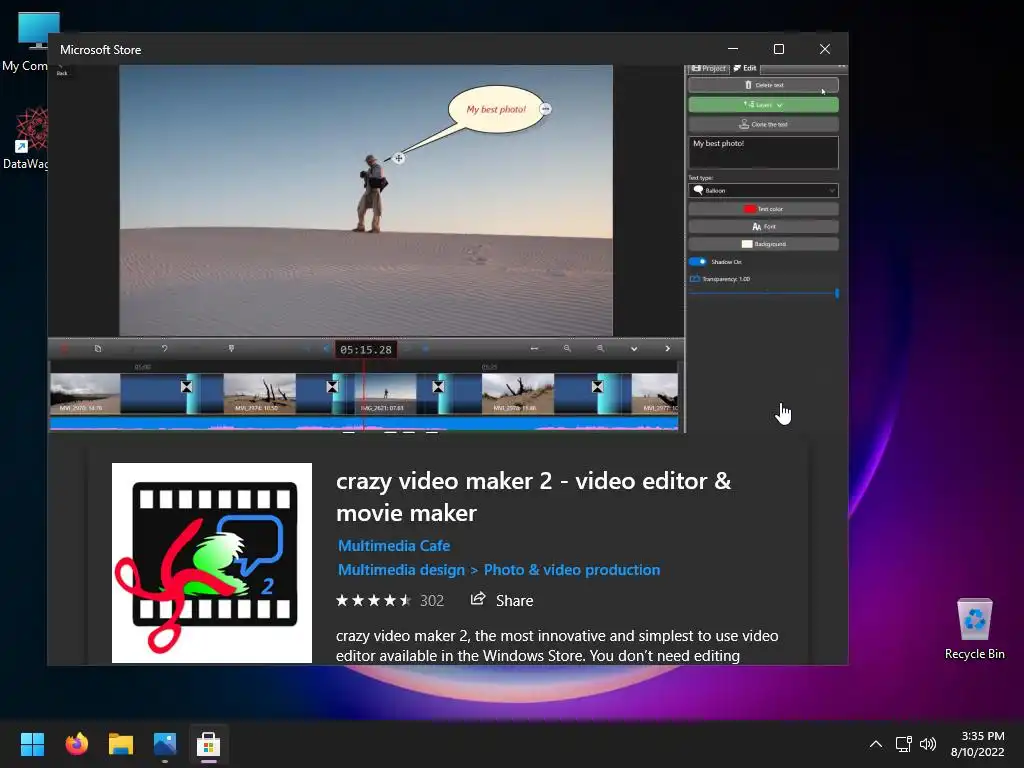Maximize the Microsoft Store window
The image size is (1024, 768).
point(778,49)
